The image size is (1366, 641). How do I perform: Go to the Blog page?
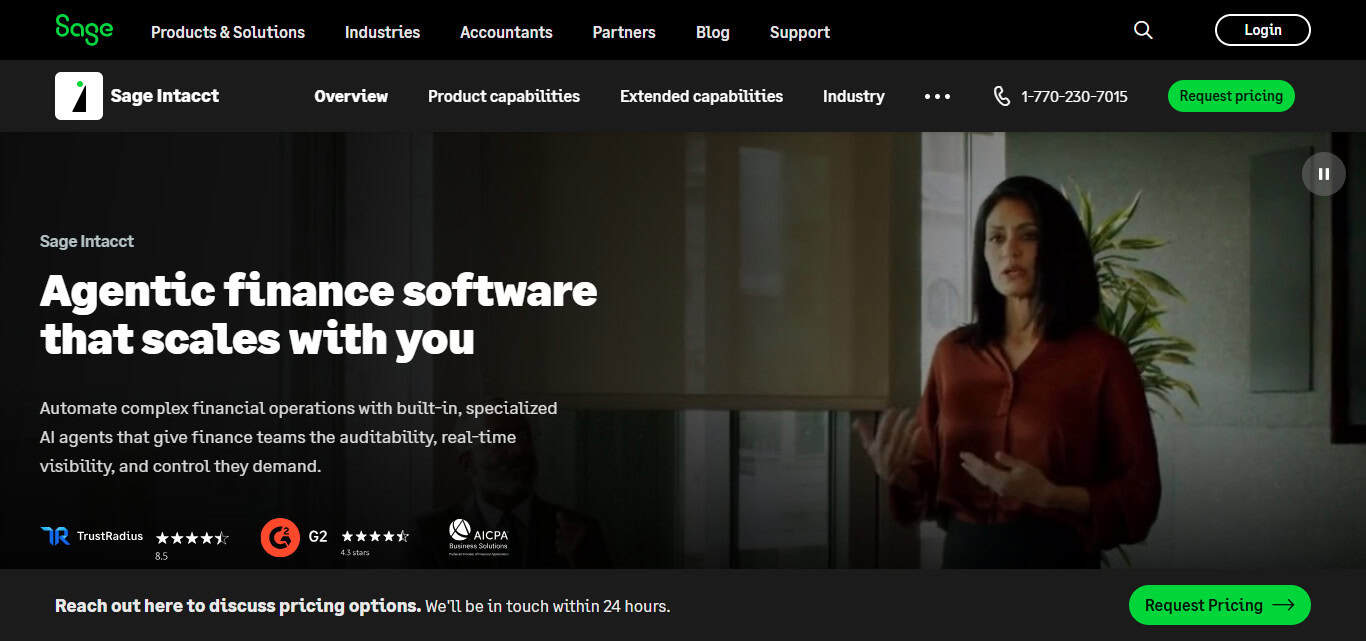[713, 32]
